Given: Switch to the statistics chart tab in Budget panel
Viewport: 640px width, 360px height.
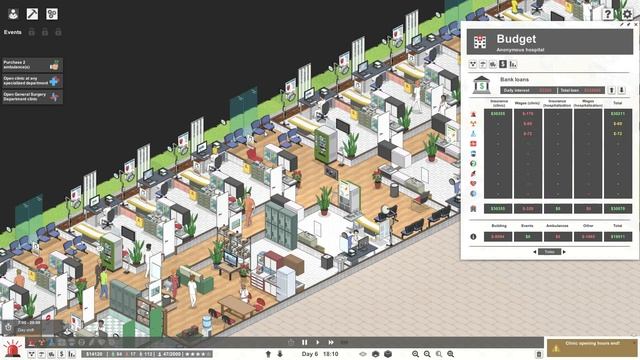Looking at the screenshot, I should coord(513,64).
